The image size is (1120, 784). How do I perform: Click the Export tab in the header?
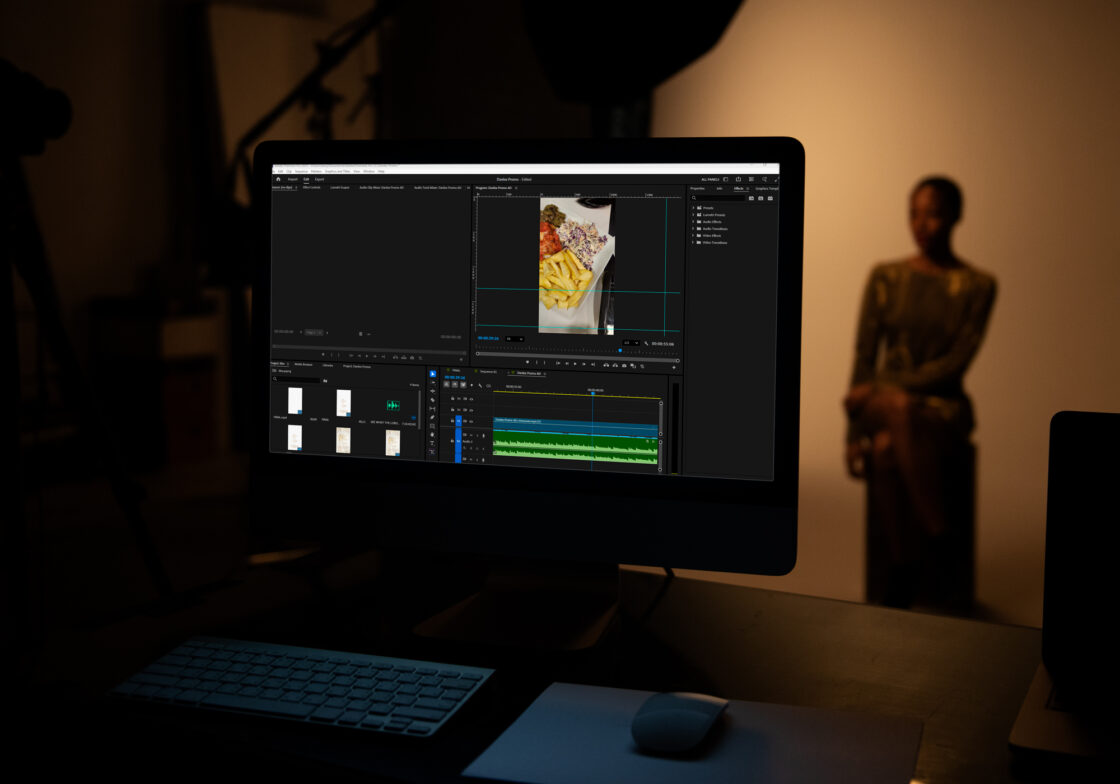[319, 179]
